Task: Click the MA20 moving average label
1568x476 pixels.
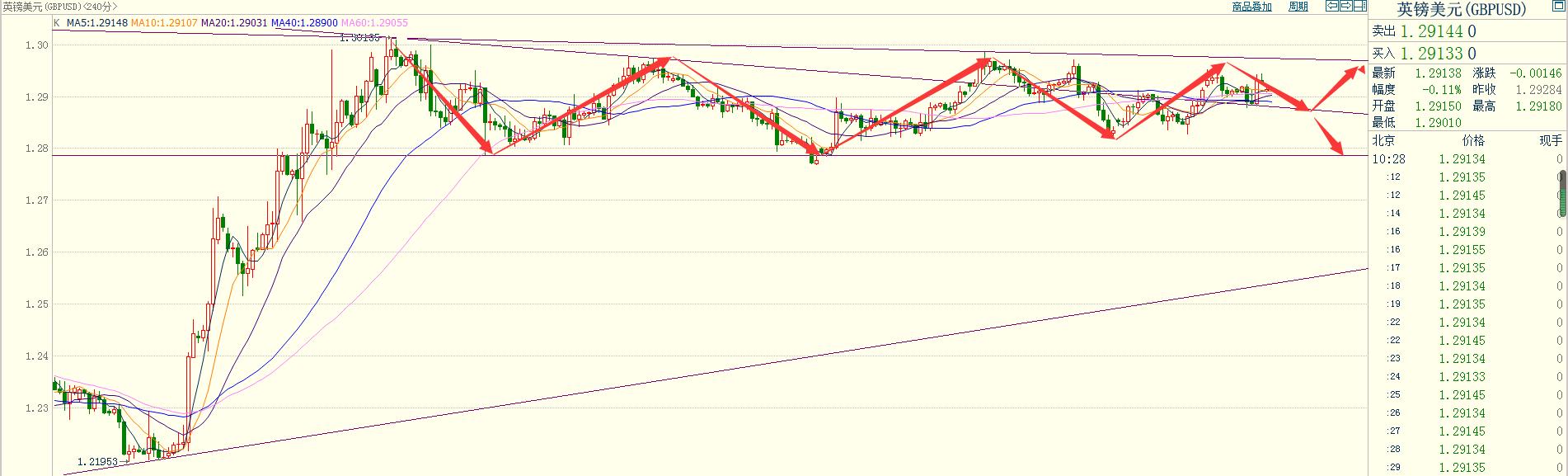Action: [x=235, y=23]
